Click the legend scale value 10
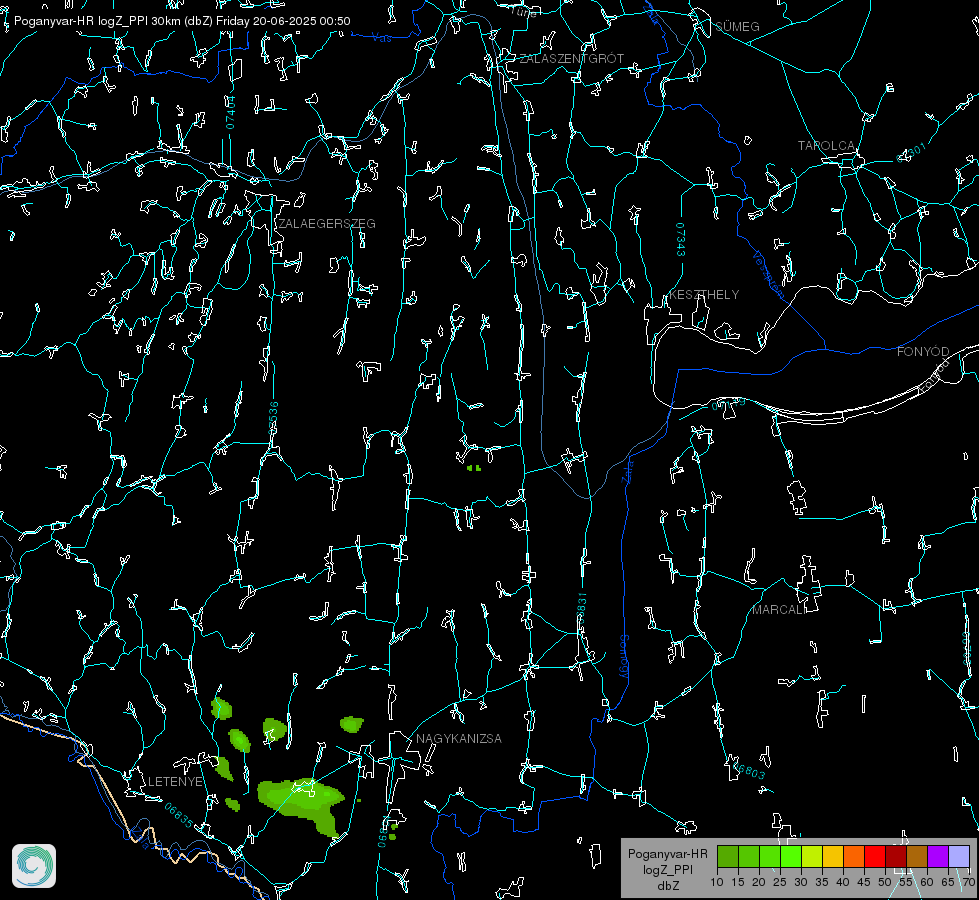 [717, 882]
